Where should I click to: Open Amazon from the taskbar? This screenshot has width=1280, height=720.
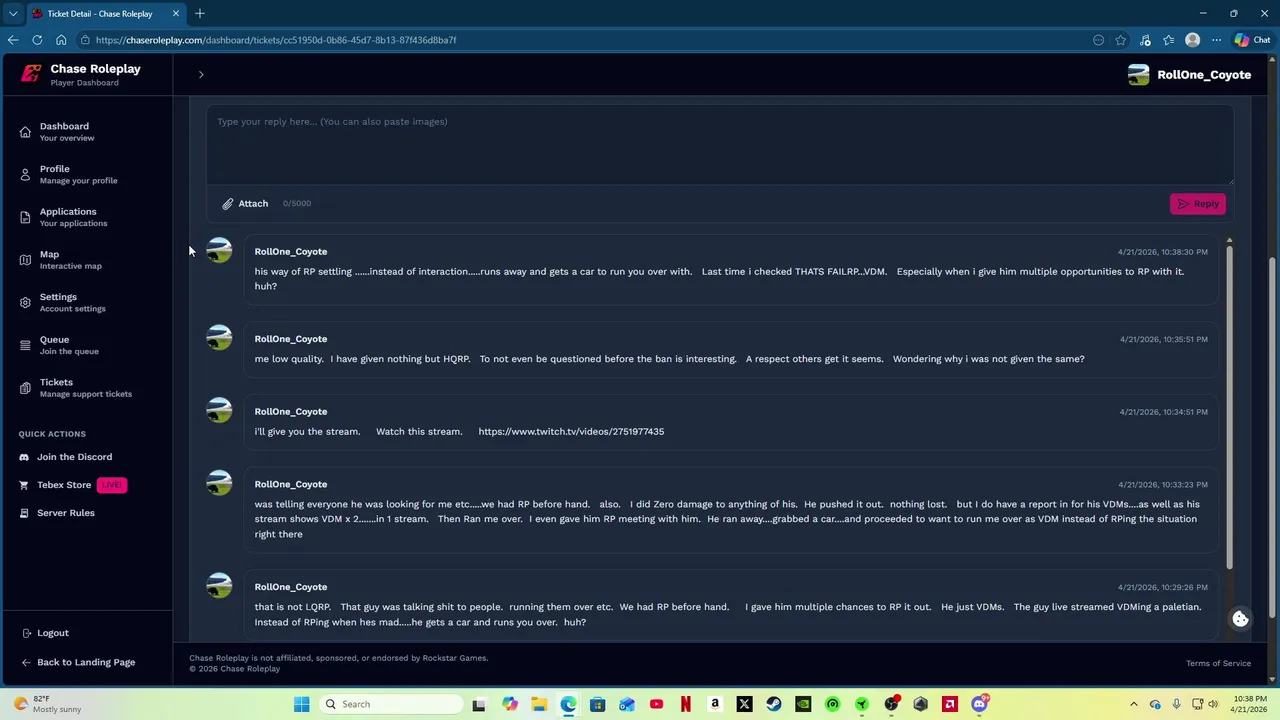pyautogui.click(x=714, y=704)
